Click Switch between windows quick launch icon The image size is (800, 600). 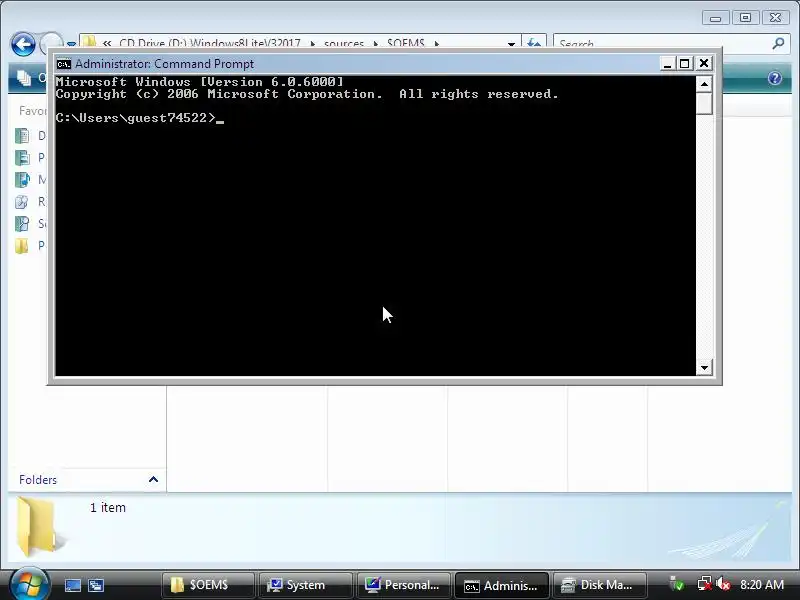click(x=95, y=585)
